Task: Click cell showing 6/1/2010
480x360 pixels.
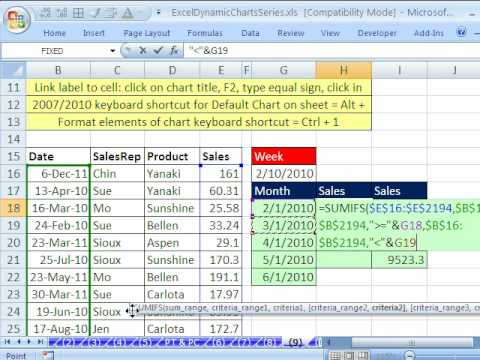Action: 284,277
